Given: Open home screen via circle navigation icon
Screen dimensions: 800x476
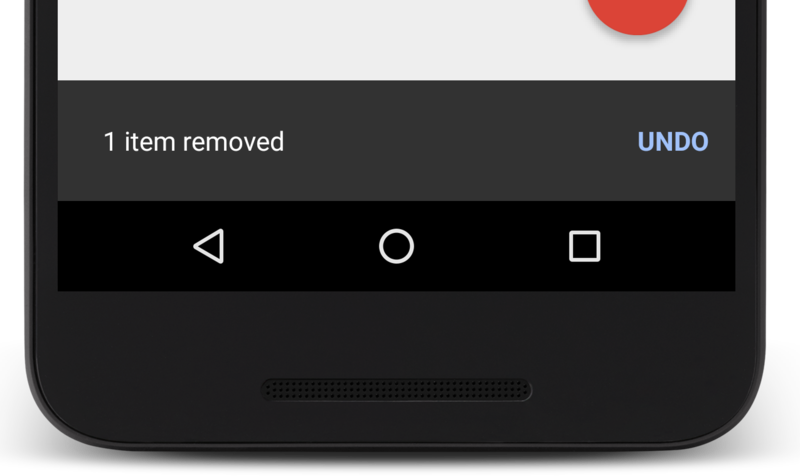Looking at the screenshot, I should [396, 246].
